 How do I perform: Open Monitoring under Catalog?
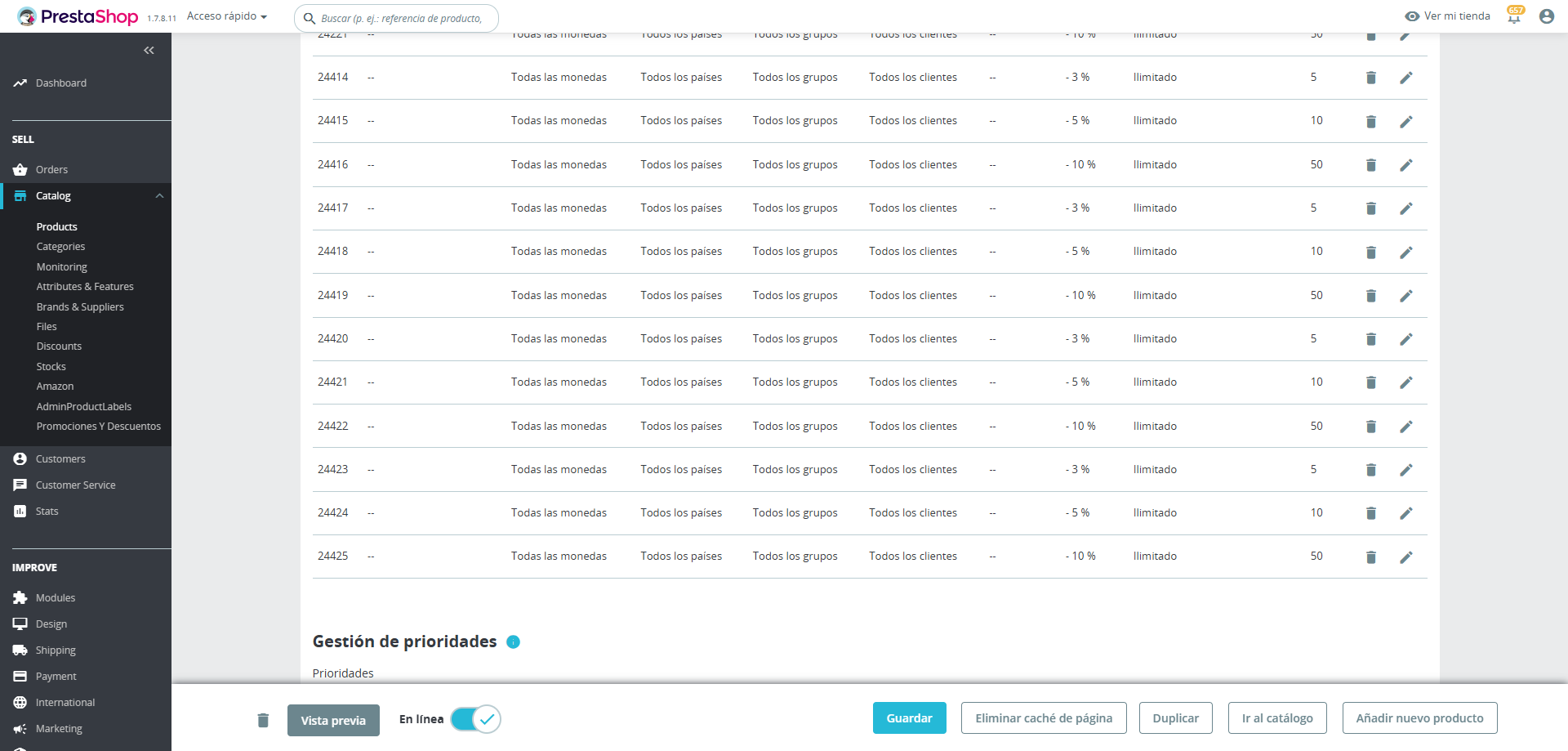pyautogui.click(x=61, y=267)
